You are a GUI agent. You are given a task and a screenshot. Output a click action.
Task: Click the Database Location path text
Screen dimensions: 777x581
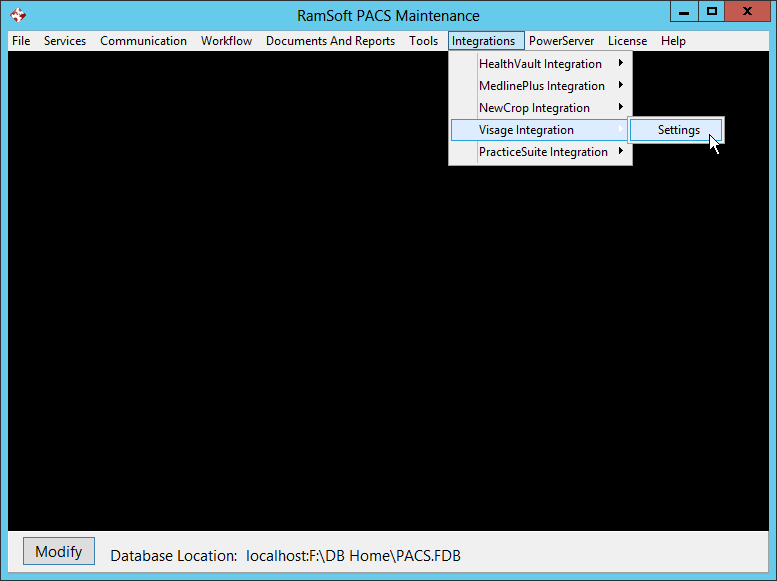point(353,556)
